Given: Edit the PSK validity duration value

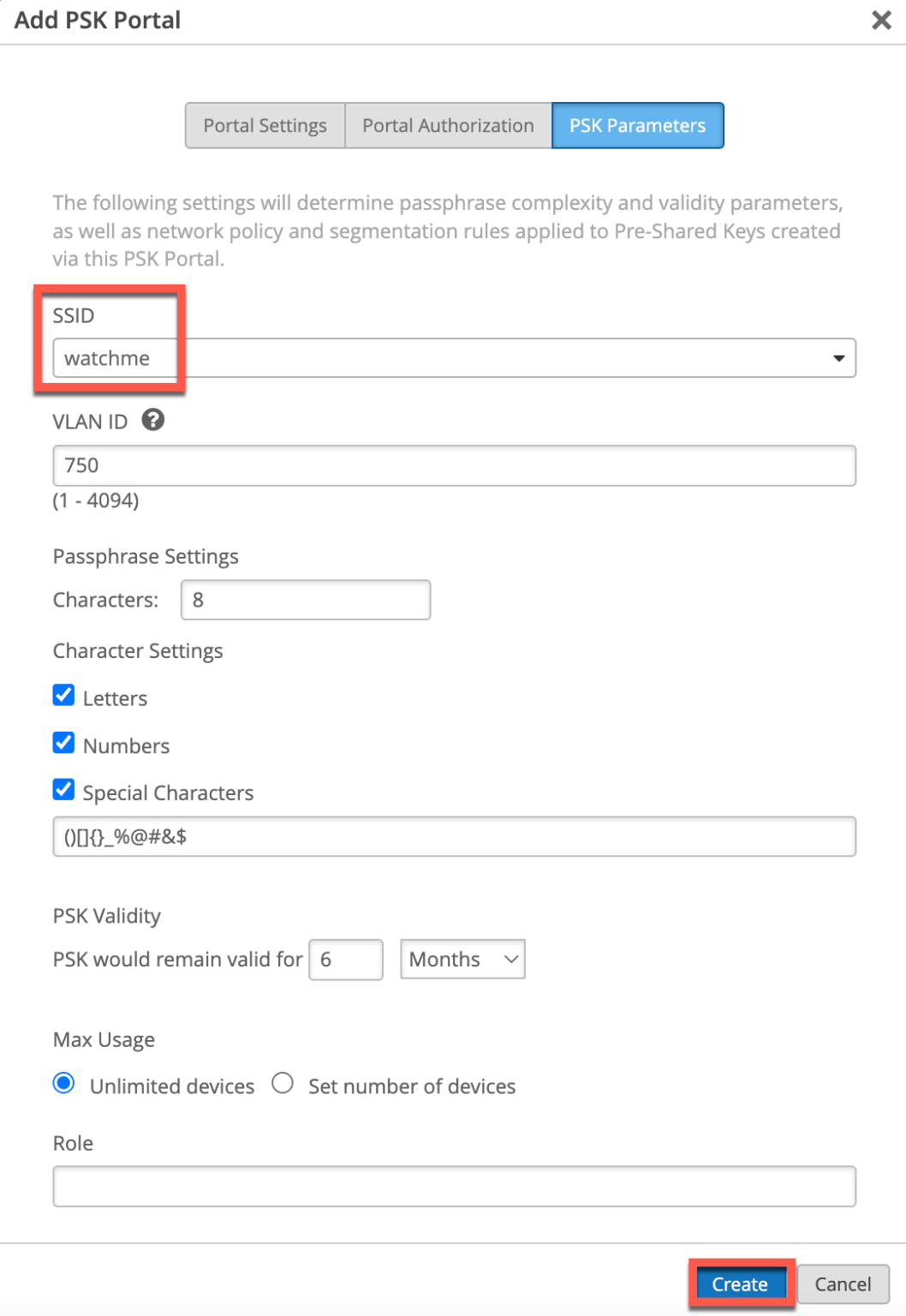Looking at the screenshot, I should (x=345, y=959).
